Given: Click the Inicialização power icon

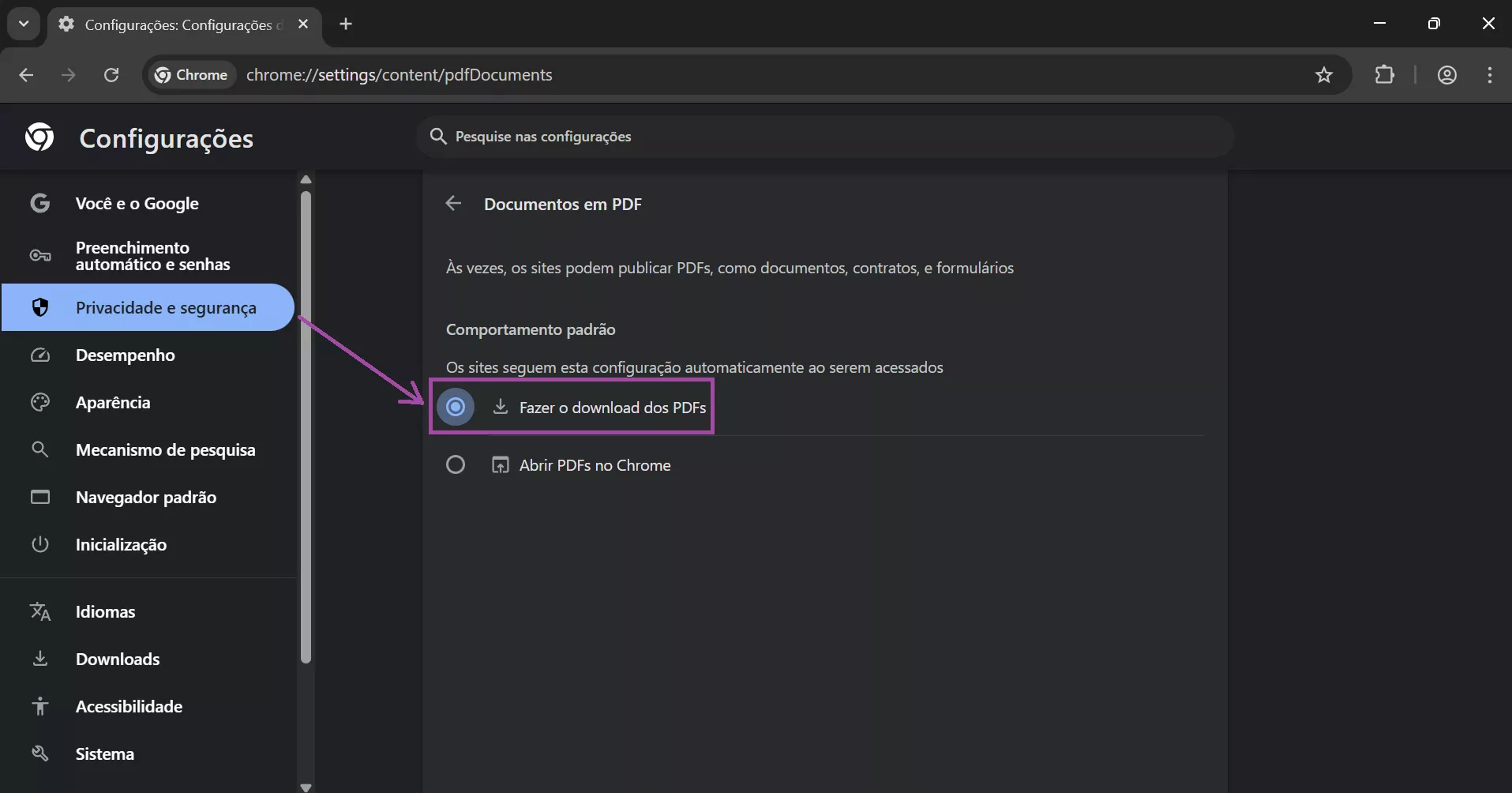Looking at the screenshot, I should point(40,544).
